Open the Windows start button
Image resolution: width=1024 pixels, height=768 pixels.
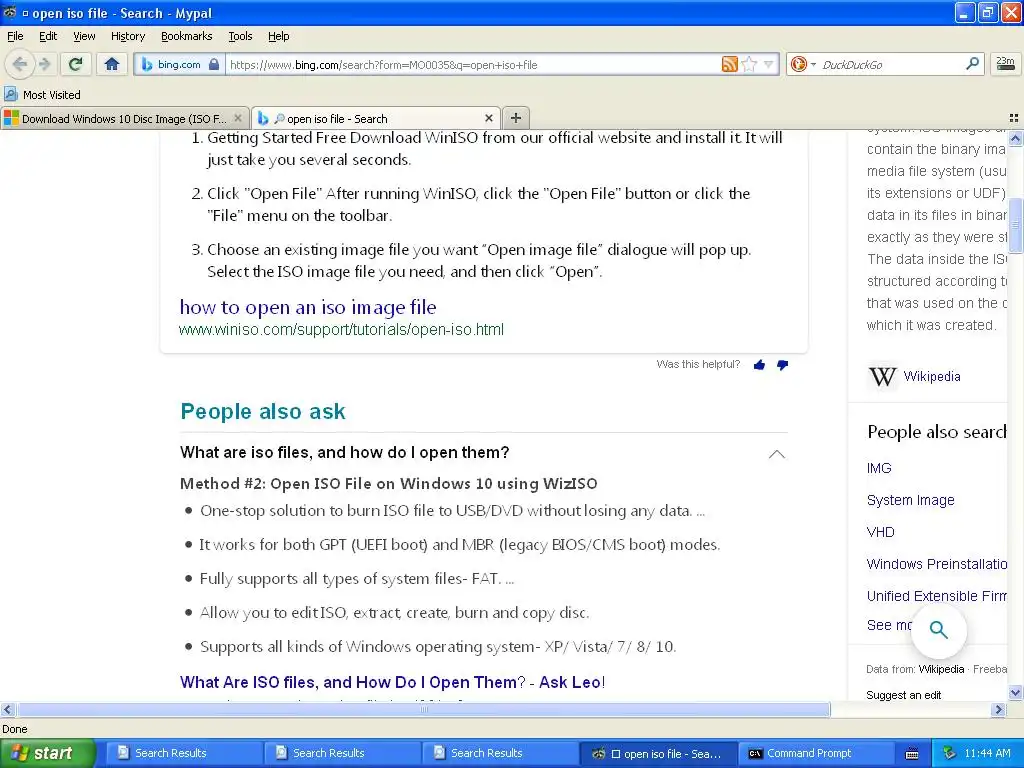[47, 753]
